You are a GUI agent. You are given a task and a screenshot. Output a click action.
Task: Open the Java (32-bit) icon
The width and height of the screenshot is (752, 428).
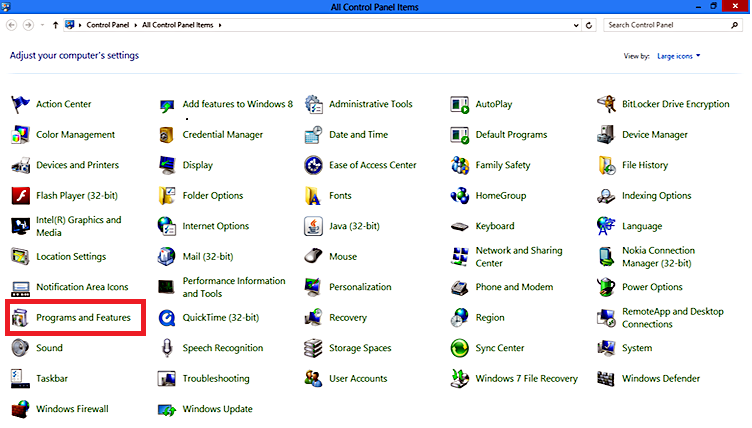click(313, 226)
